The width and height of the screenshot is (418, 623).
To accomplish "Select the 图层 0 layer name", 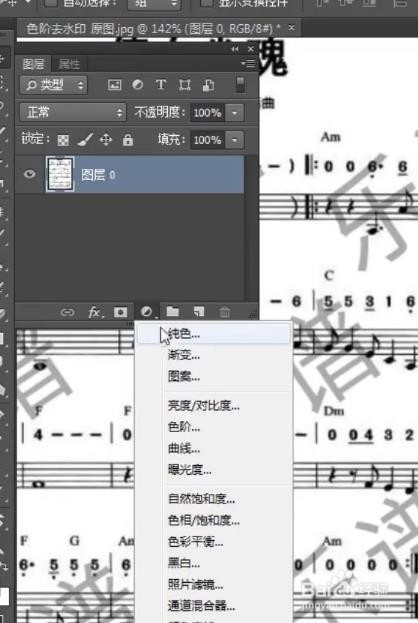I will (x=98, y=175).
